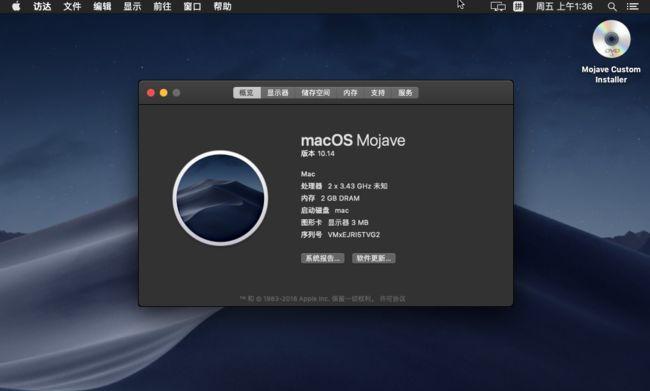Switch to the 显示器 tab
The width and height of the screenshot is (650, 391).
click(277, 92)
